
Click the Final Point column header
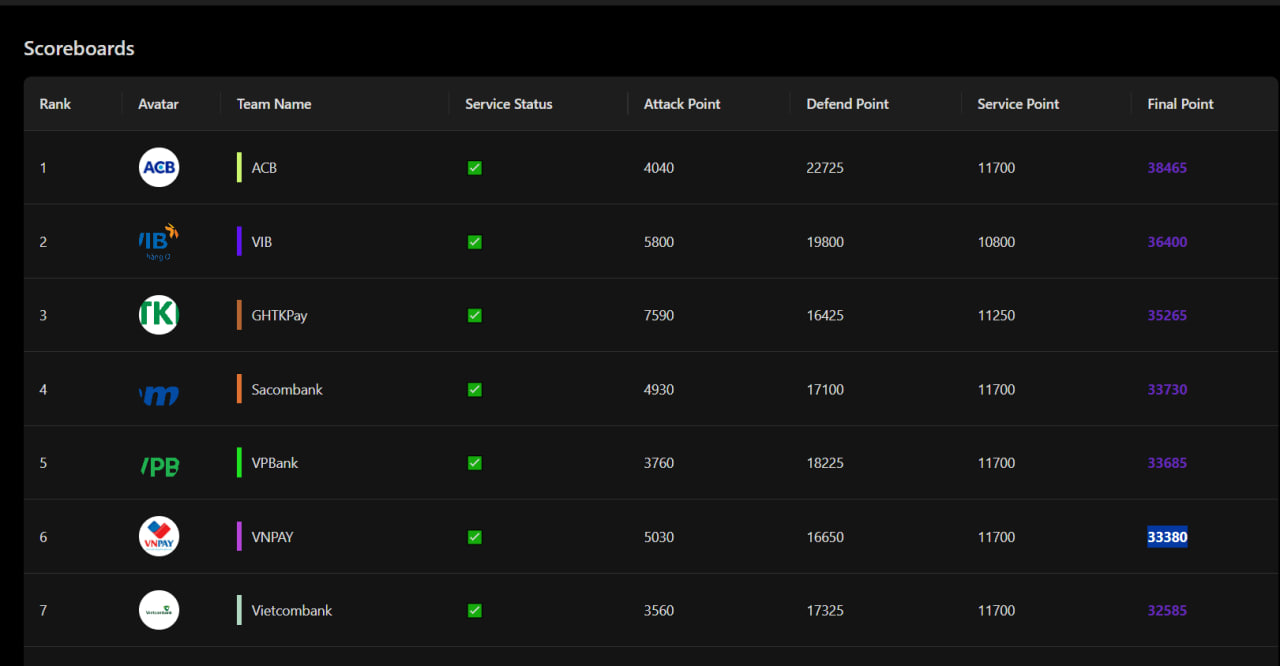point(1180,104)
